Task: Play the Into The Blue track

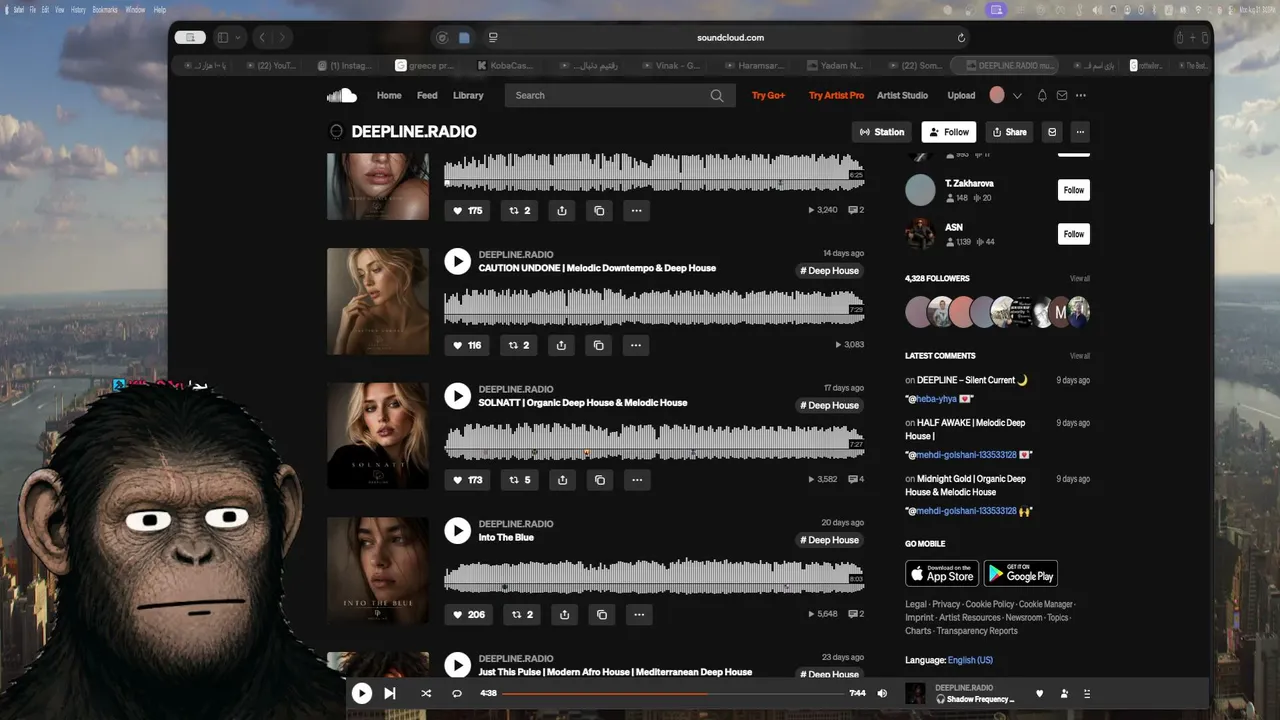Action: click(457, 531)
